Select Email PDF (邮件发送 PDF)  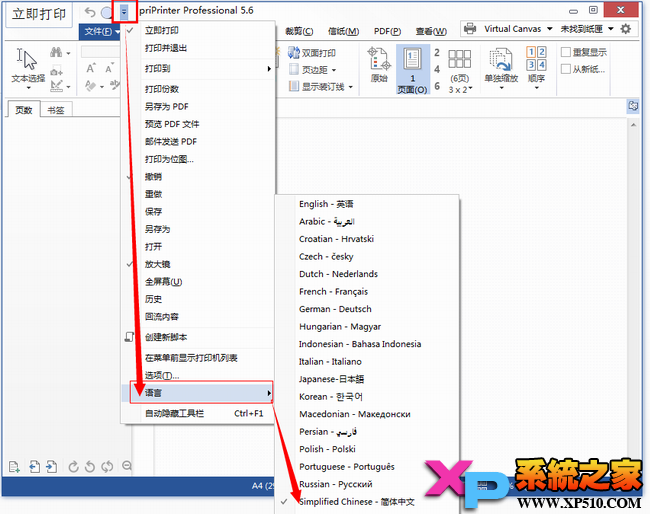point(198,141)
